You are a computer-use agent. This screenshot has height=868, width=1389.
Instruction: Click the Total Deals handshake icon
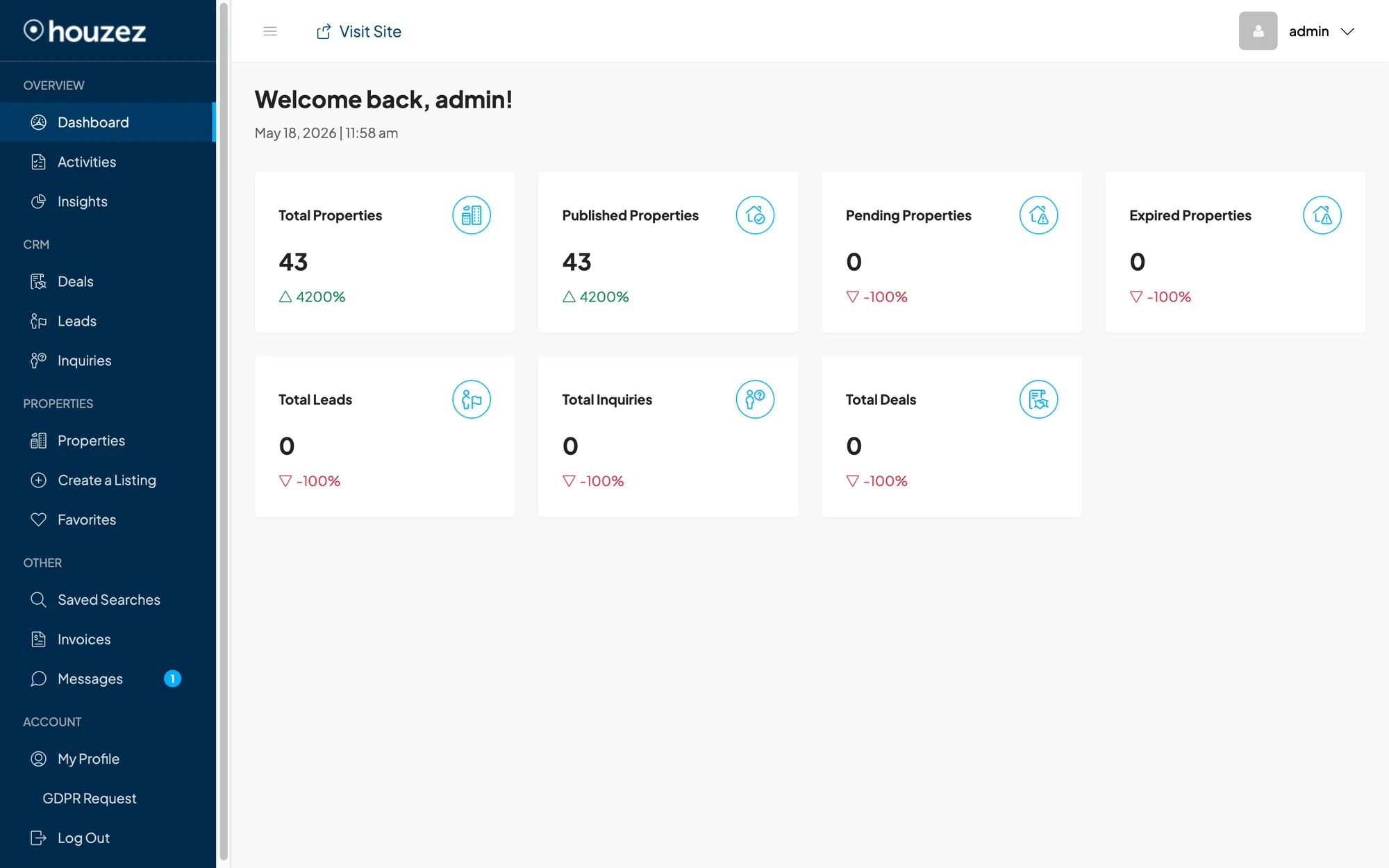click(x=1038, y=399)
